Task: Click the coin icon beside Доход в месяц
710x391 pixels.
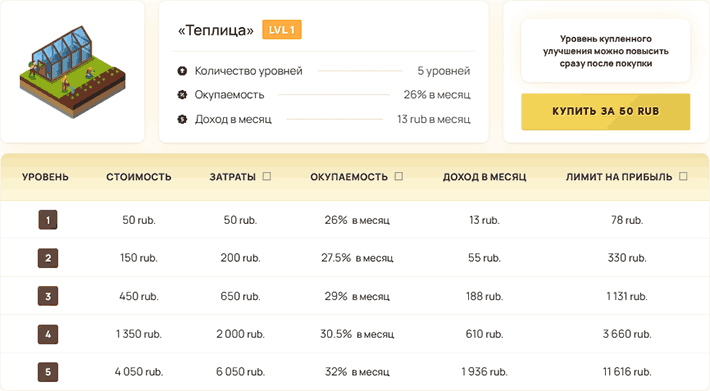Action: tap(182, 119)
